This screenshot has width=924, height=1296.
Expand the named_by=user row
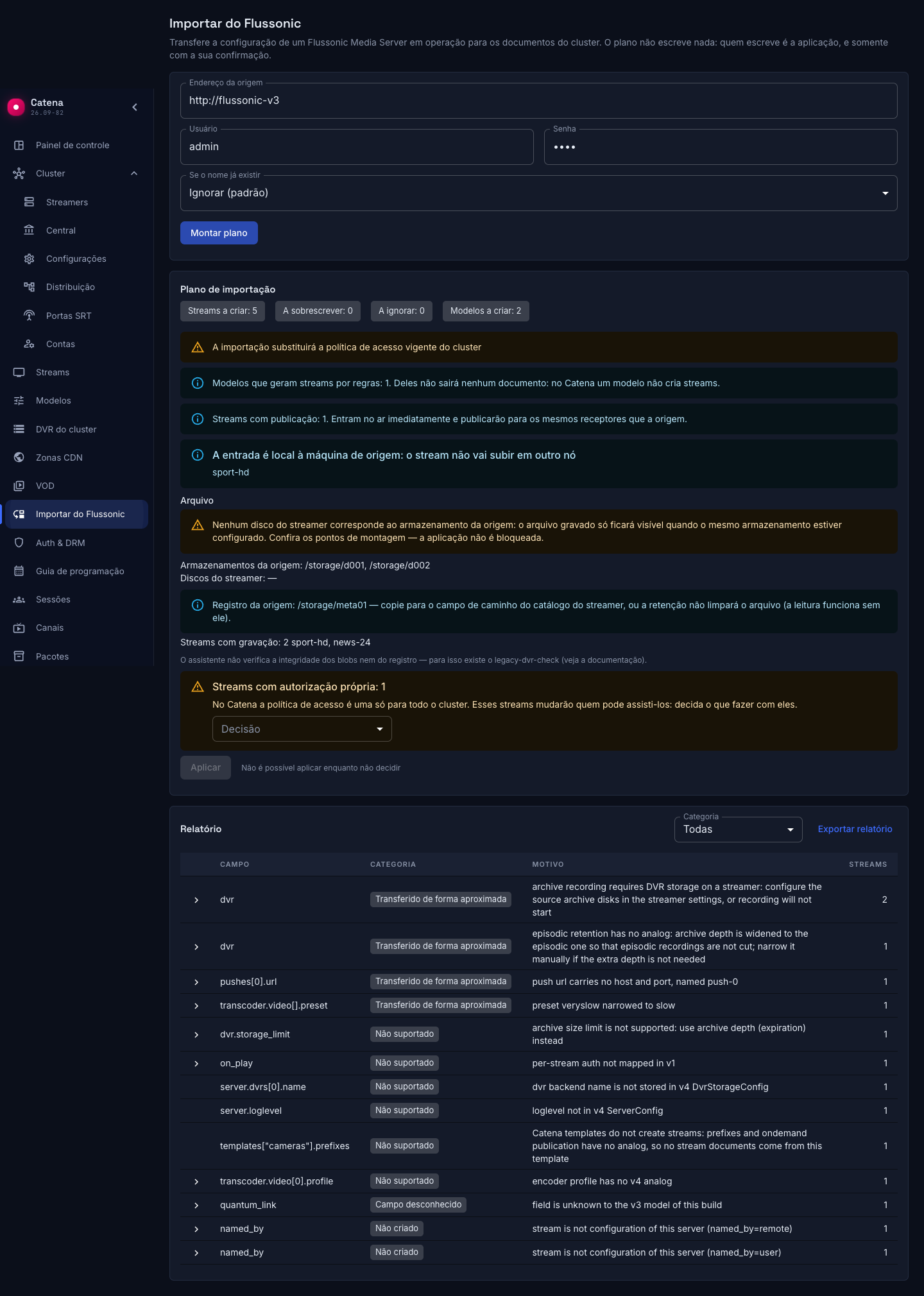(196, 1253)
